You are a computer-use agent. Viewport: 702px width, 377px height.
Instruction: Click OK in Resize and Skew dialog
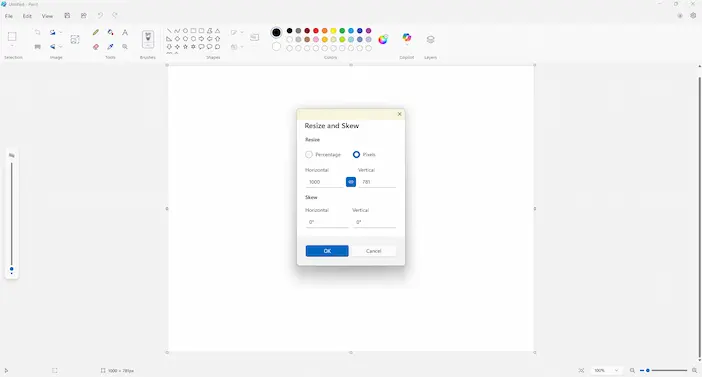327,251
